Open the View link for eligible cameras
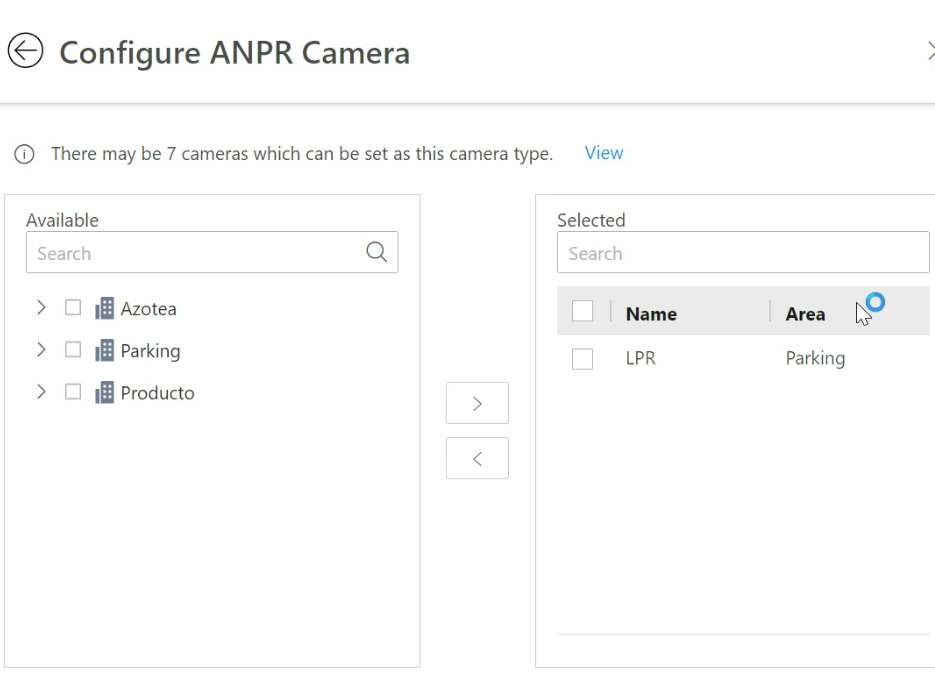The height and width of the screenshot is (694, 935). [604, 153]
